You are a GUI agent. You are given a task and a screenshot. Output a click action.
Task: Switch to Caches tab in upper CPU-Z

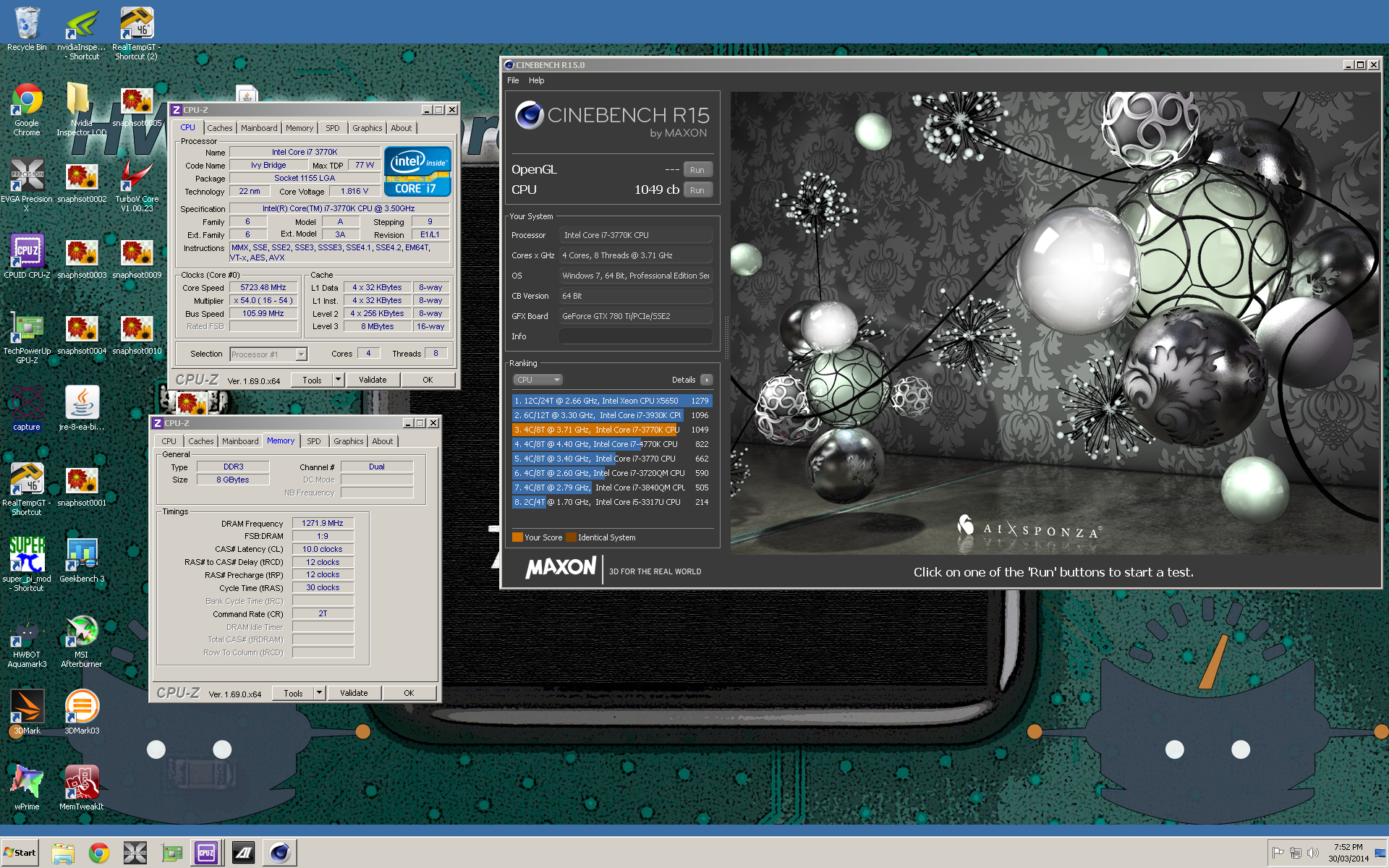(x=220, y=128)
